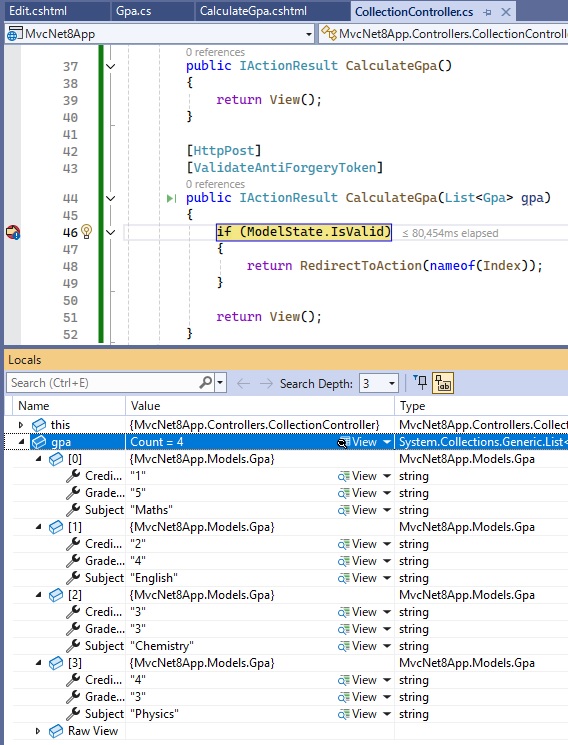This screenshot has width=568, height=745.
Task: Click the Raw View cube icon
Action: (x=56, y=731)
